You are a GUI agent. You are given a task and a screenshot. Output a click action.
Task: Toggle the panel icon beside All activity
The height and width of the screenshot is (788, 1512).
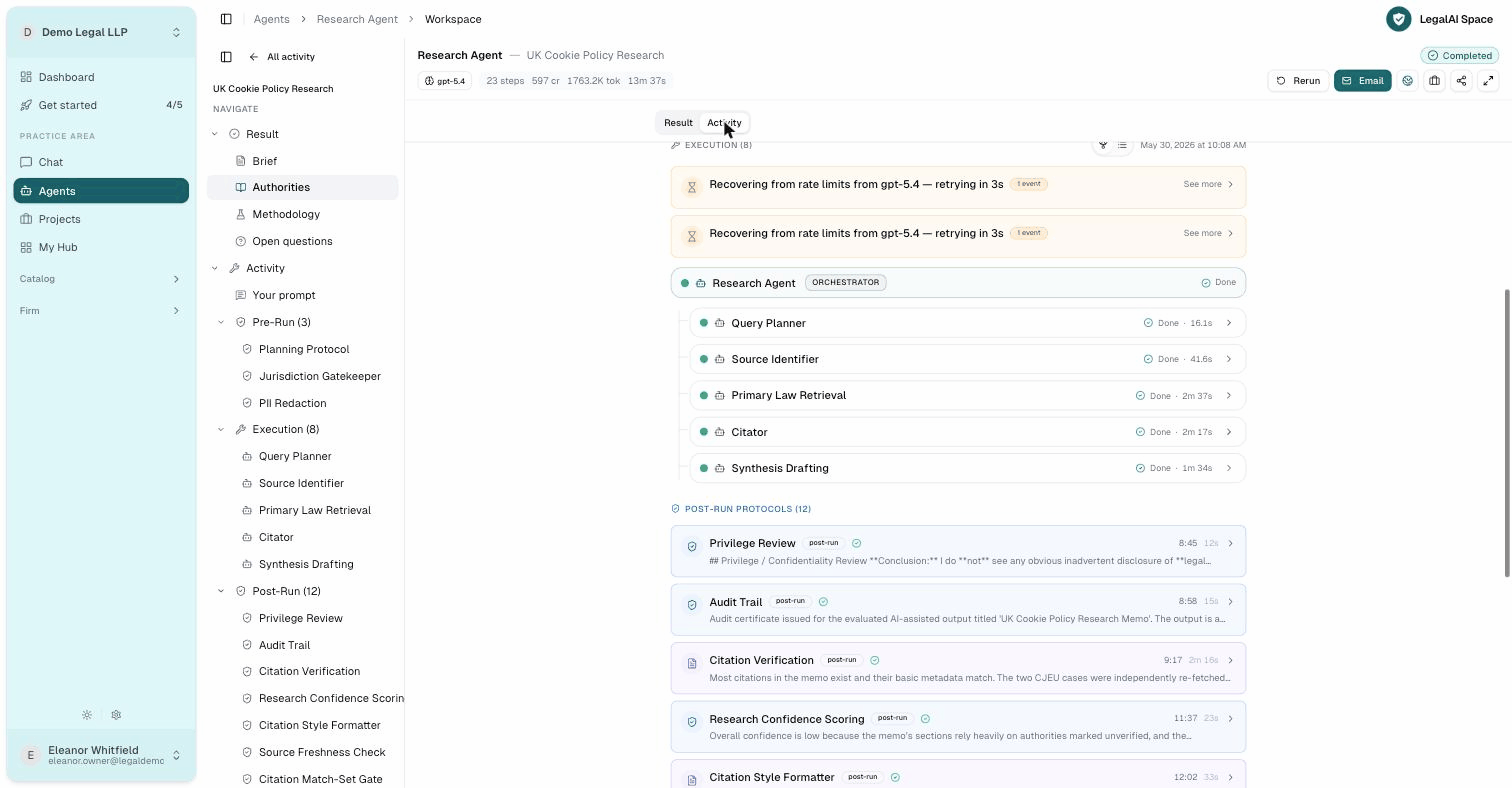(226, 57)
